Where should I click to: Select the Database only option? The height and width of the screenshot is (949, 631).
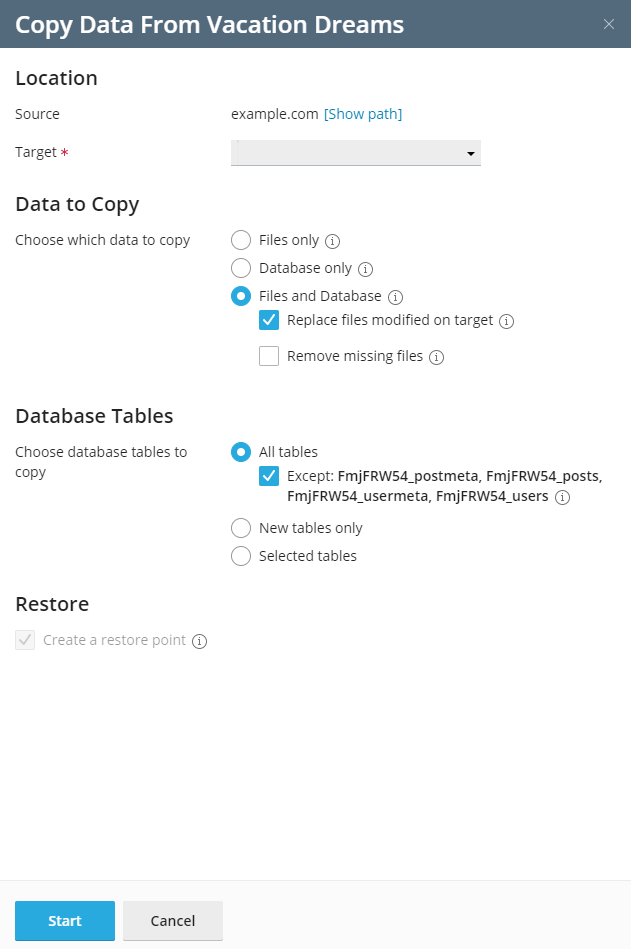click(241, 268)
